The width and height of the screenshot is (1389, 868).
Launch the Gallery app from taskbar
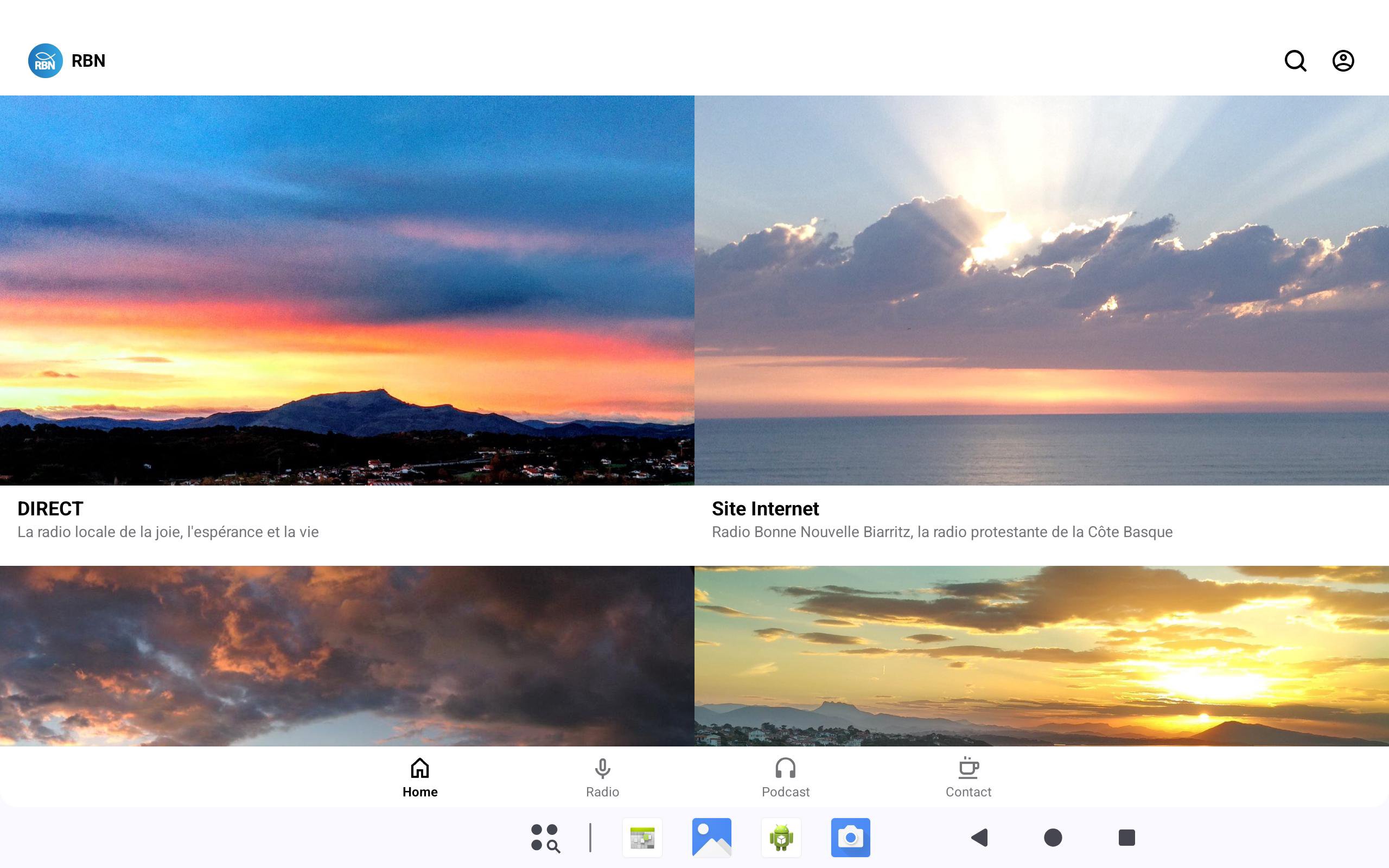pos(712,838)
